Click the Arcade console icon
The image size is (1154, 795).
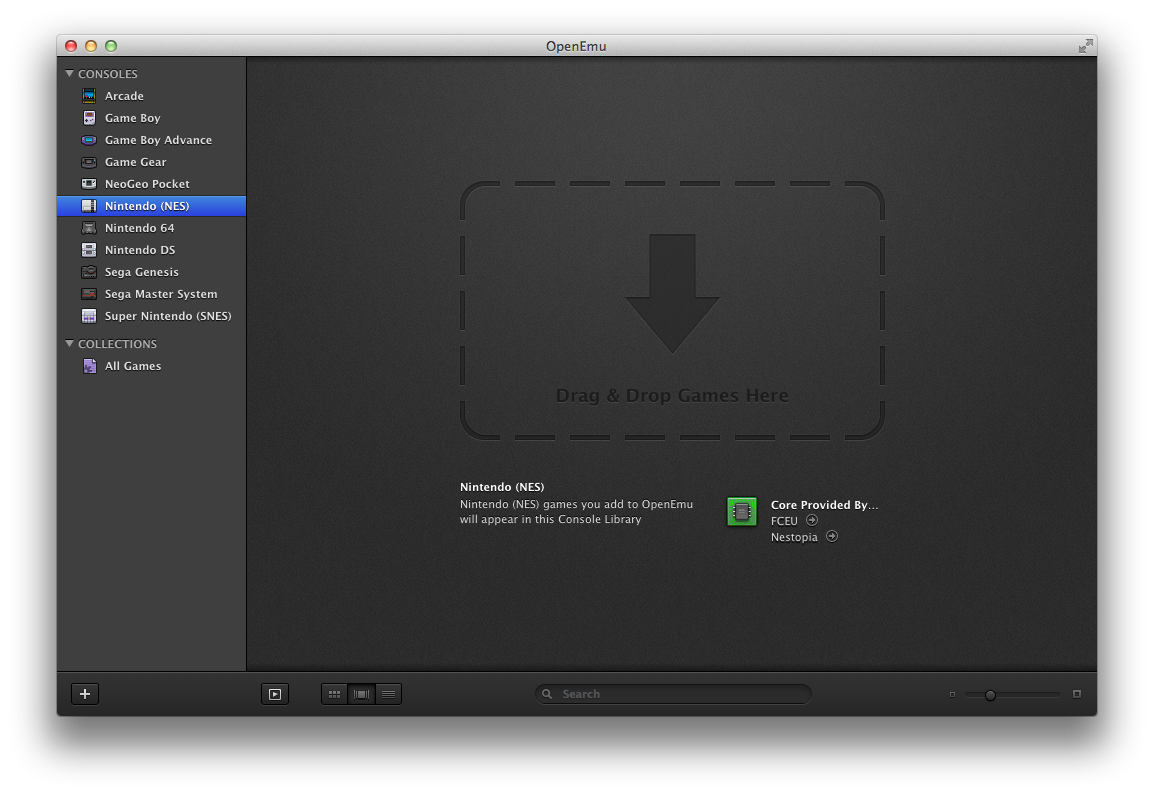point(89,96)
